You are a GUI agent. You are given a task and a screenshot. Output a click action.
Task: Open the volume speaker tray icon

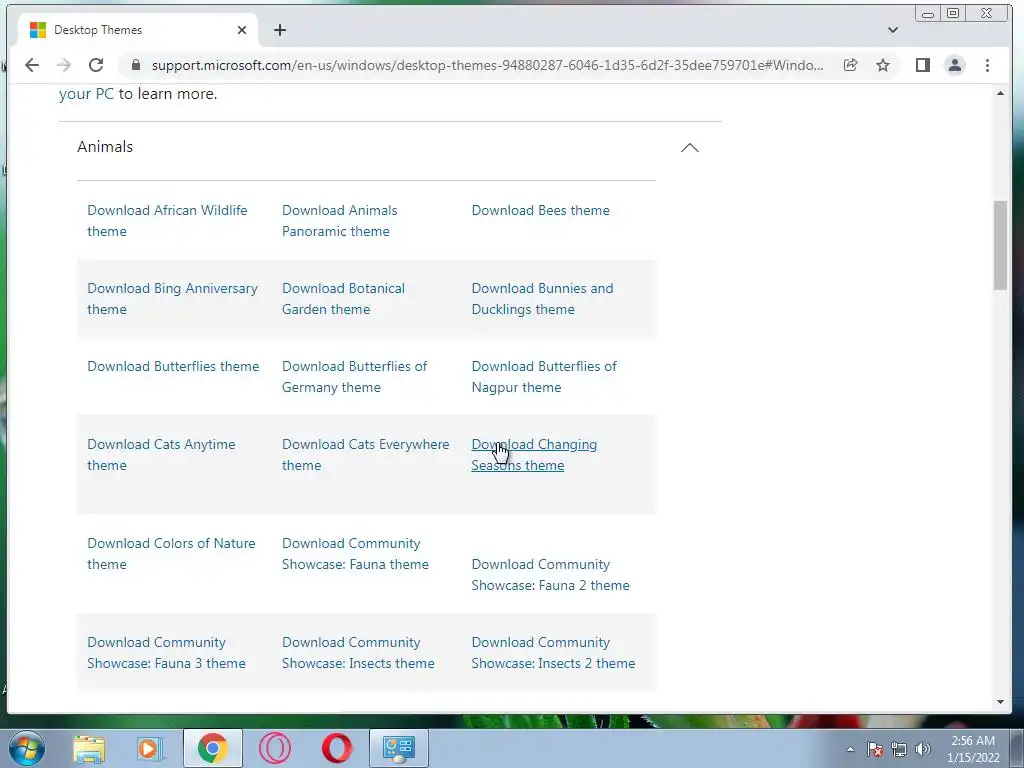(x=923, y=749)
